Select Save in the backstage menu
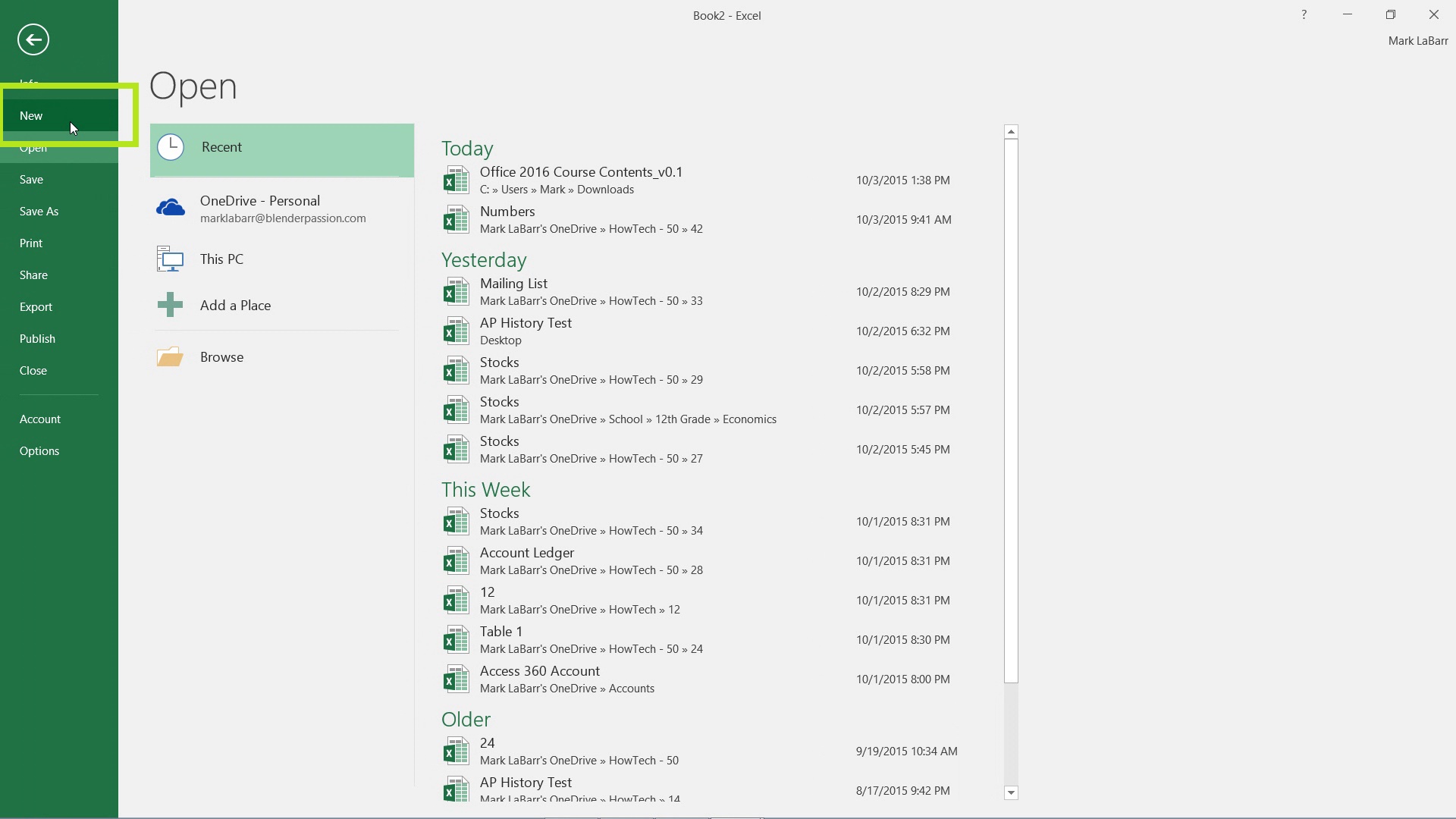 click(59, 180)
